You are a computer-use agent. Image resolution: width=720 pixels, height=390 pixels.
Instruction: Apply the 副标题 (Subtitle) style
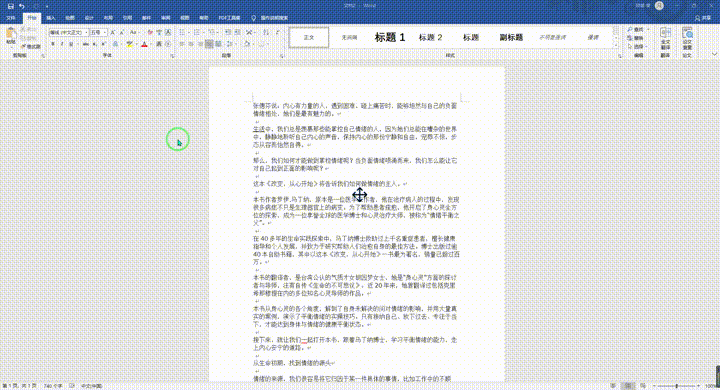511,37
